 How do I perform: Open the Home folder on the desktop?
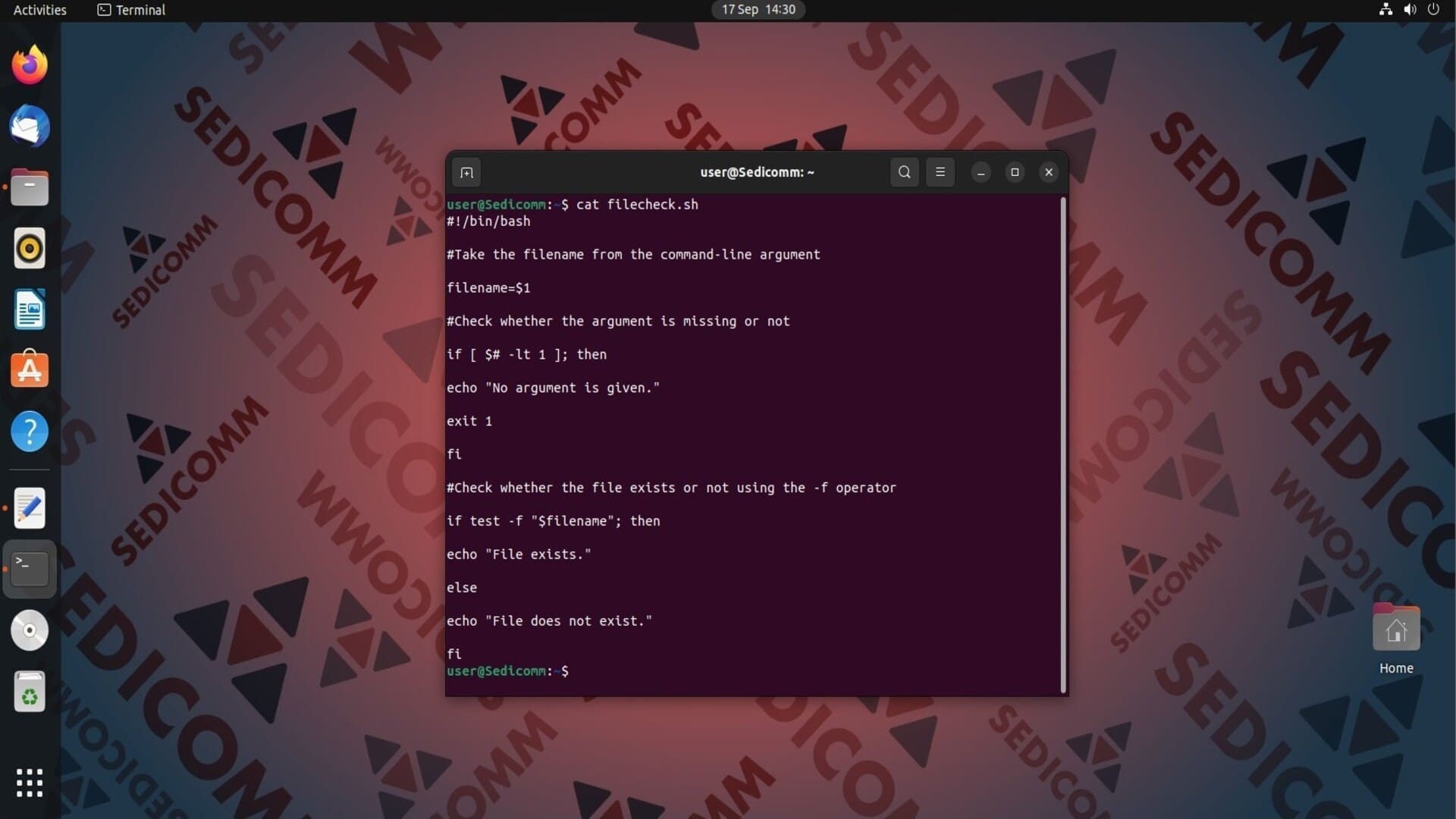[x=1396, y=639]
